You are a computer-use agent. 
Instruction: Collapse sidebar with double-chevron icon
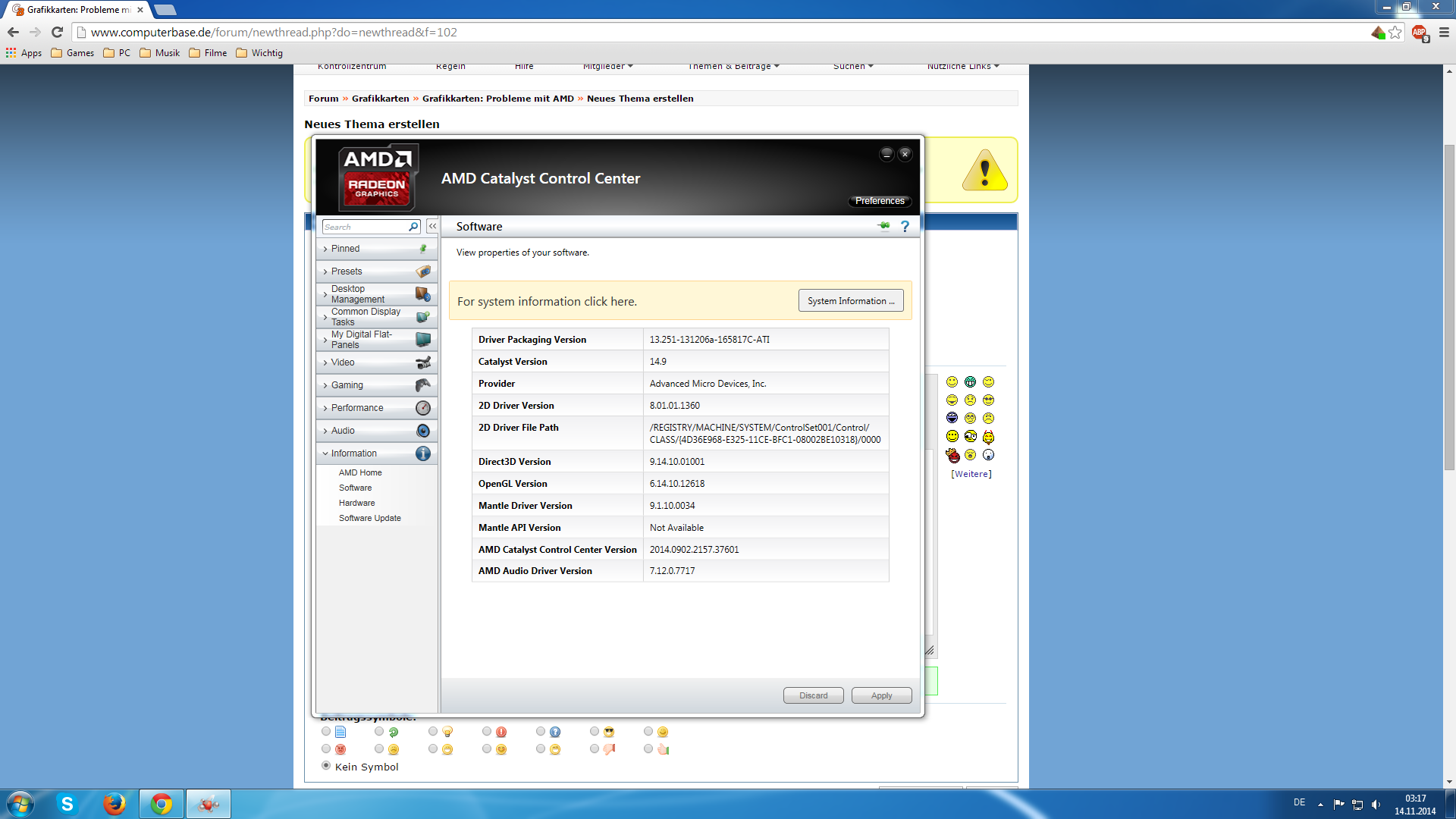[432, 226]
